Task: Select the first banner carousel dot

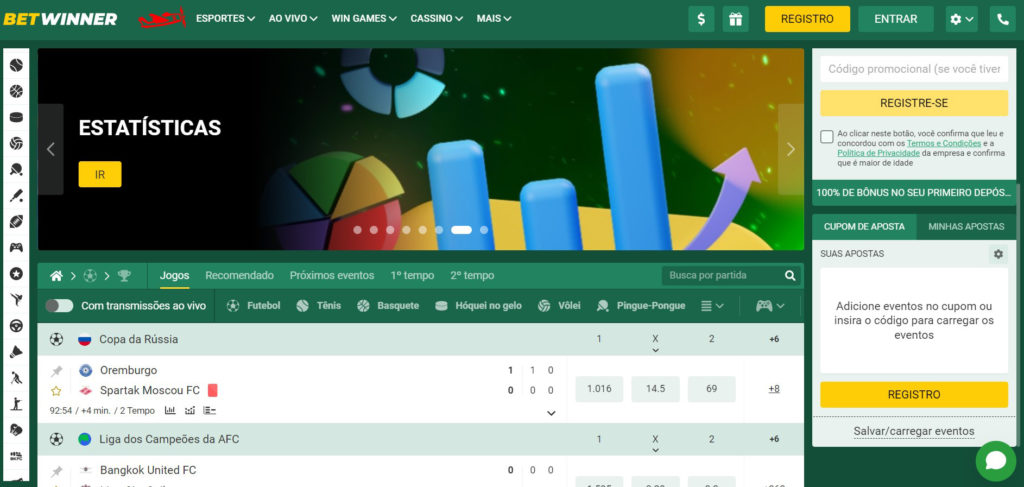Action: (357, 230)
